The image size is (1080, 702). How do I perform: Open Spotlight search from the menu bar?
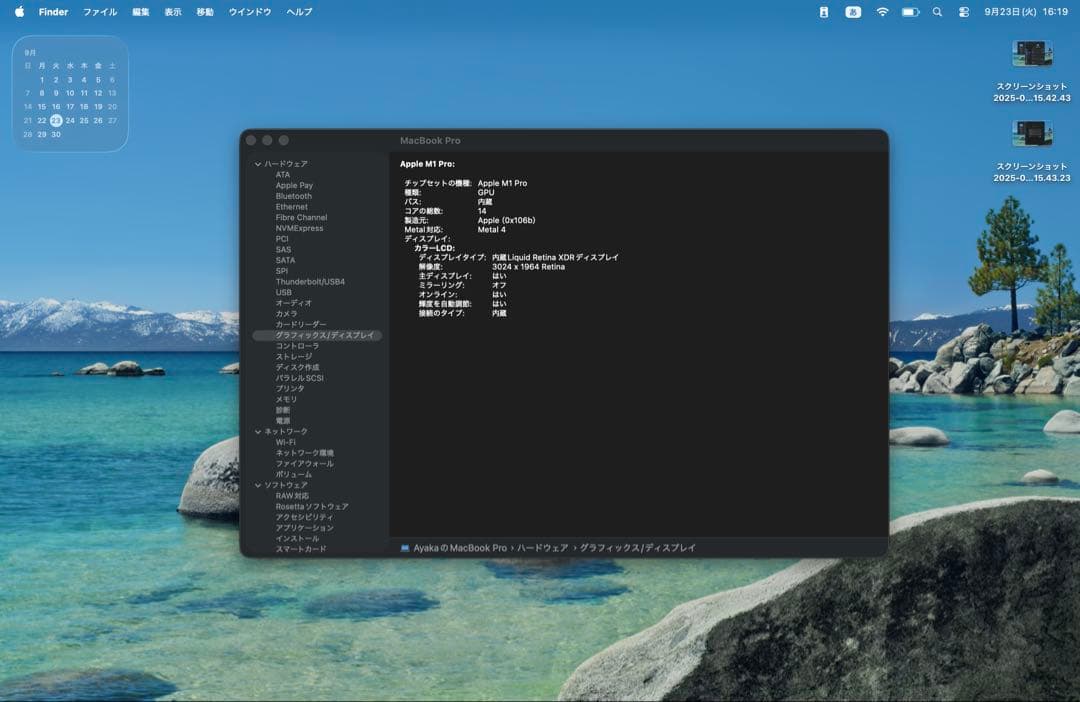(936, 13)
